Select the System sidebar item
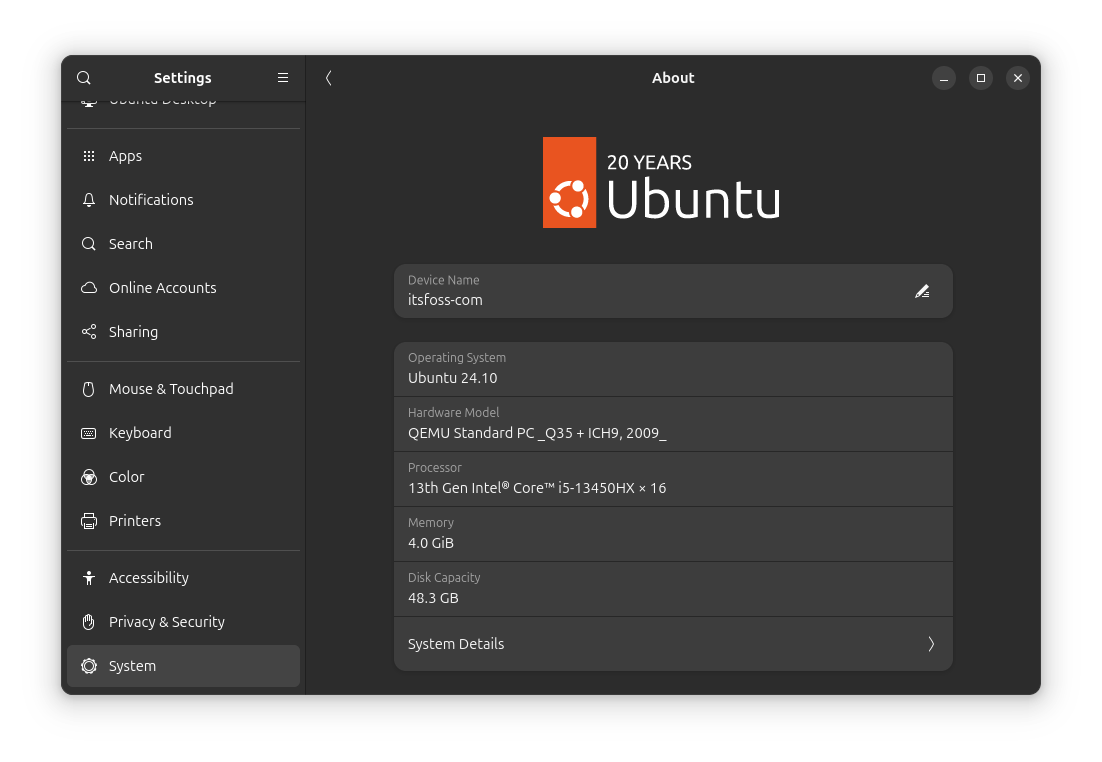This screenshot has height=762, width=1102. click(x=132, y=666)
